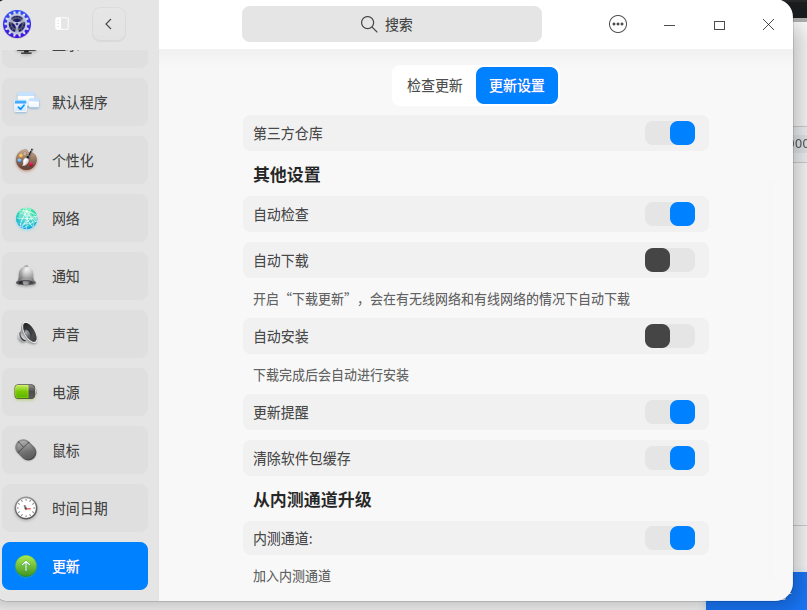Open the 默认程序 sidebar icon
This screenshot has width=807, height=610.
click(x=26, y=102)
